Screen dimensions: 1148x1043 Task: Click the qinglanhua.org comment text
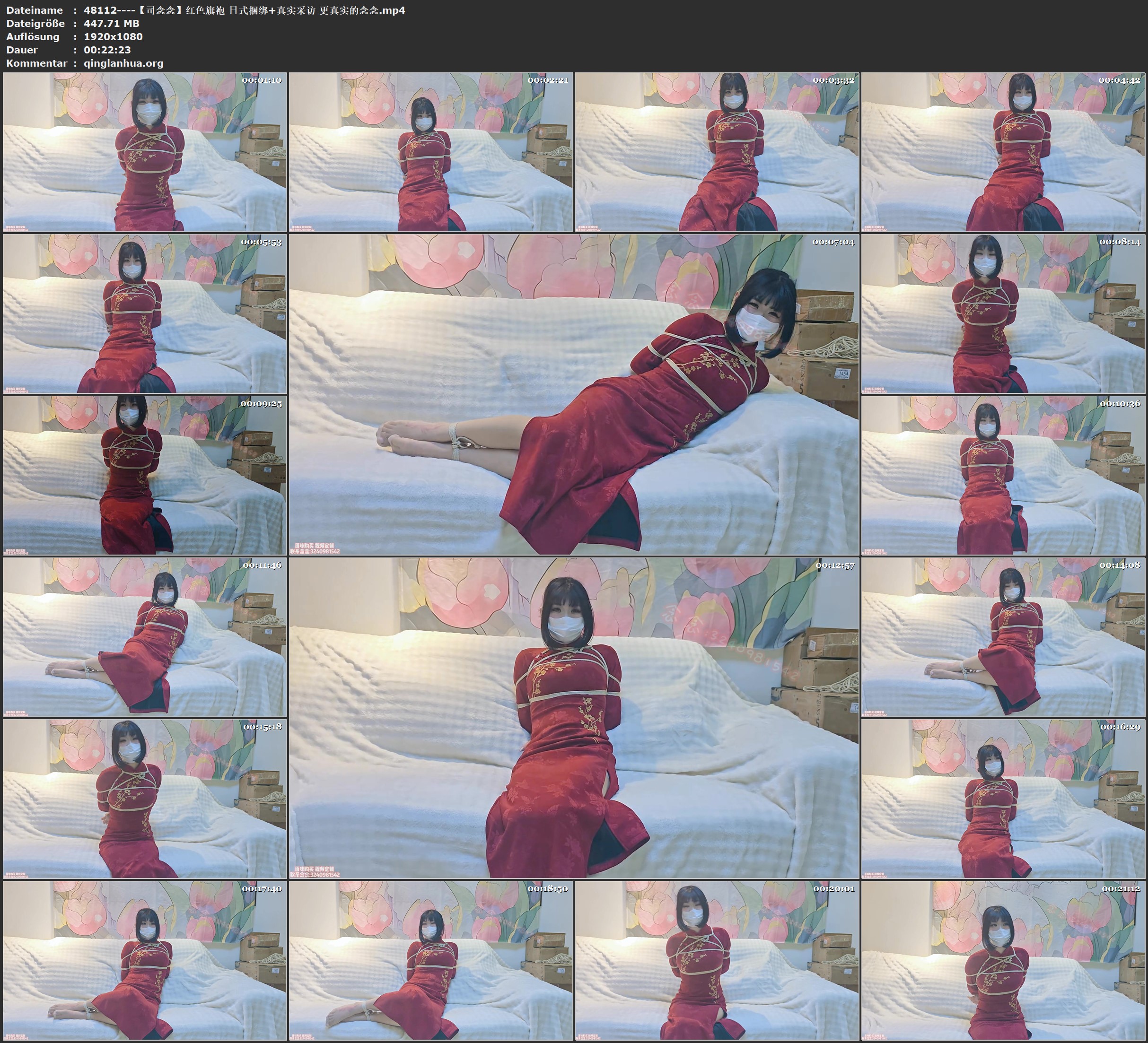[123, 63]
